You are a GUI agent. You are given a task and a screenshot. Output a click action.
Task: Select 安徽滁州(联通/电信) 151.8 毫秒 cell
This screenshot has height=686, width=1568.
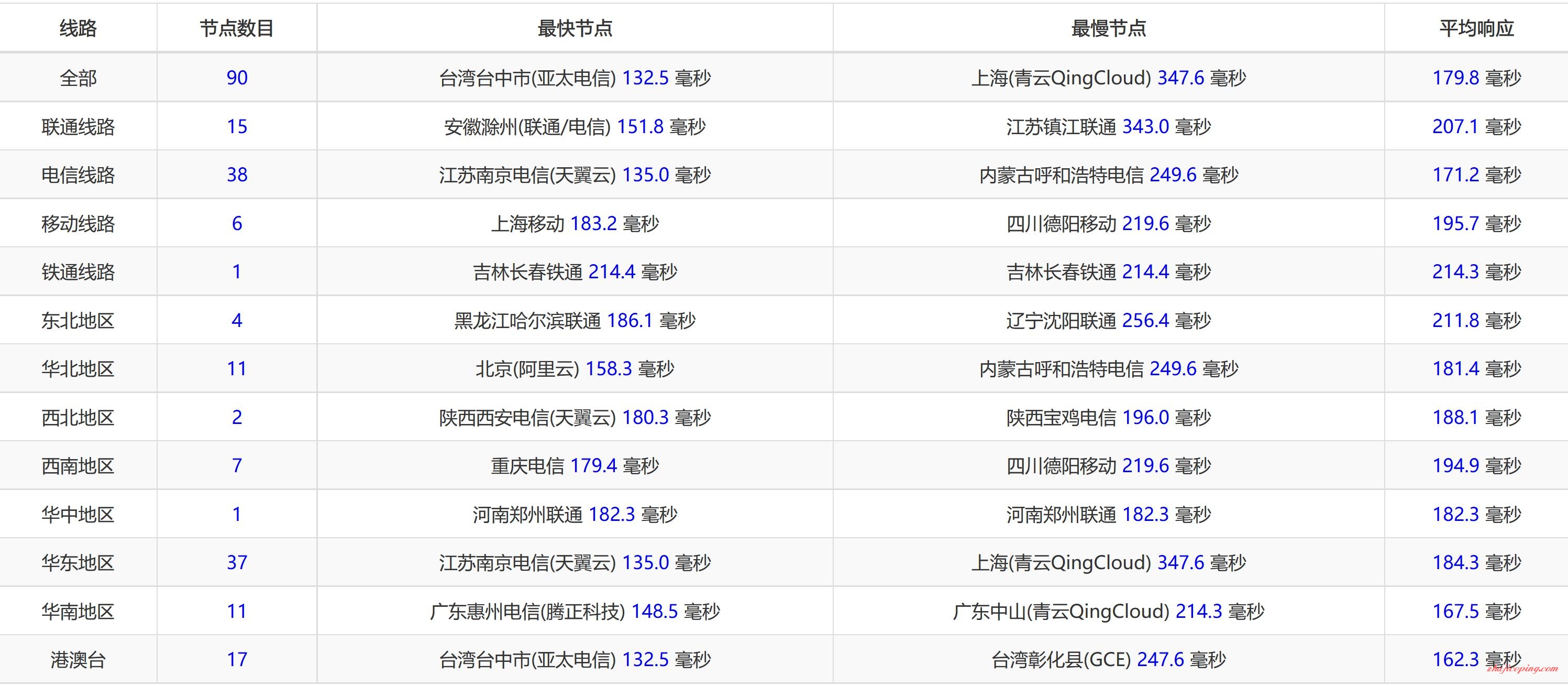pyautogui.click(x=575, y=127)
